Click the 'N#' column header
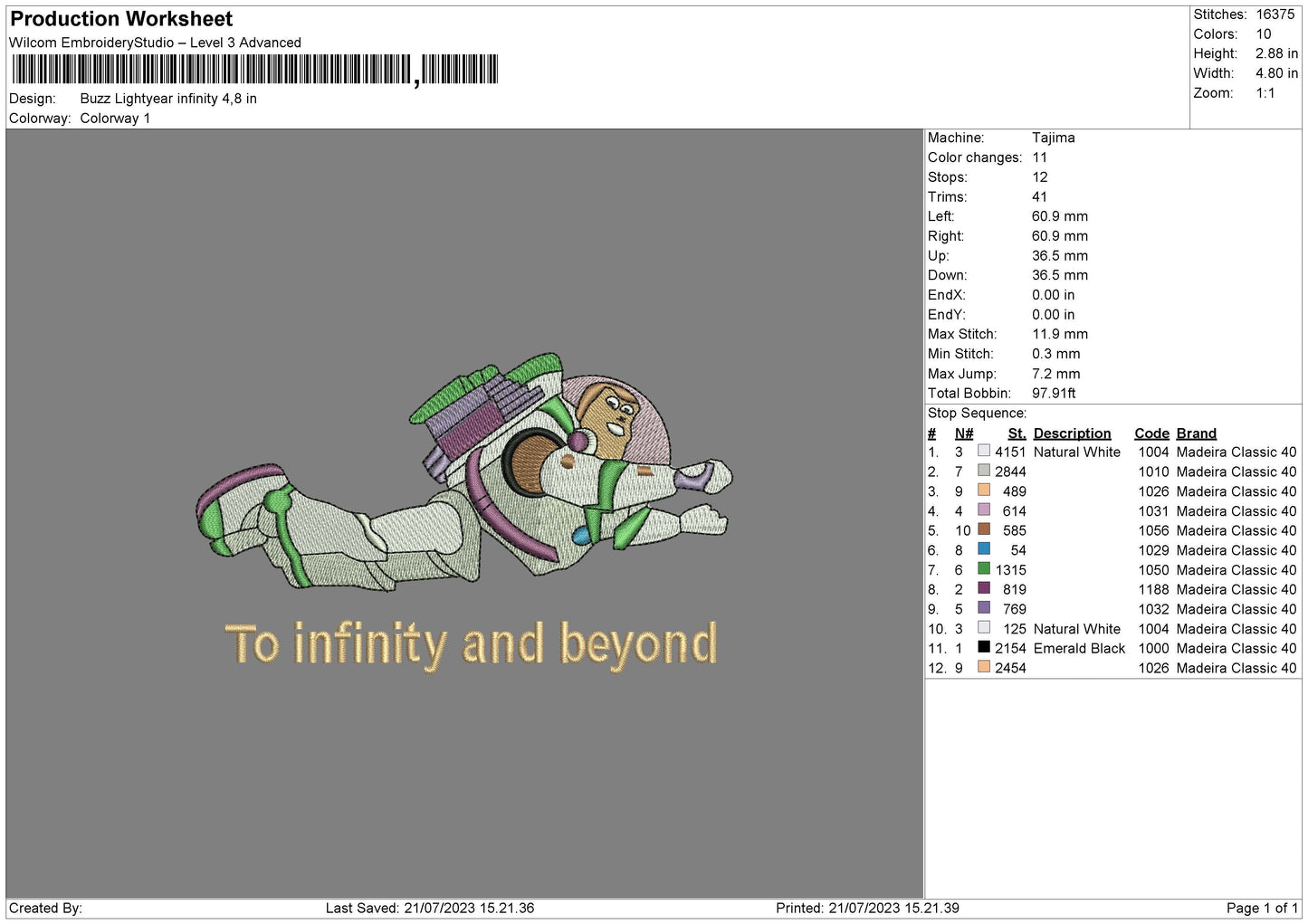Image resolution: width=1308 pixels, height=924 pixels. [x=964, y=433]
